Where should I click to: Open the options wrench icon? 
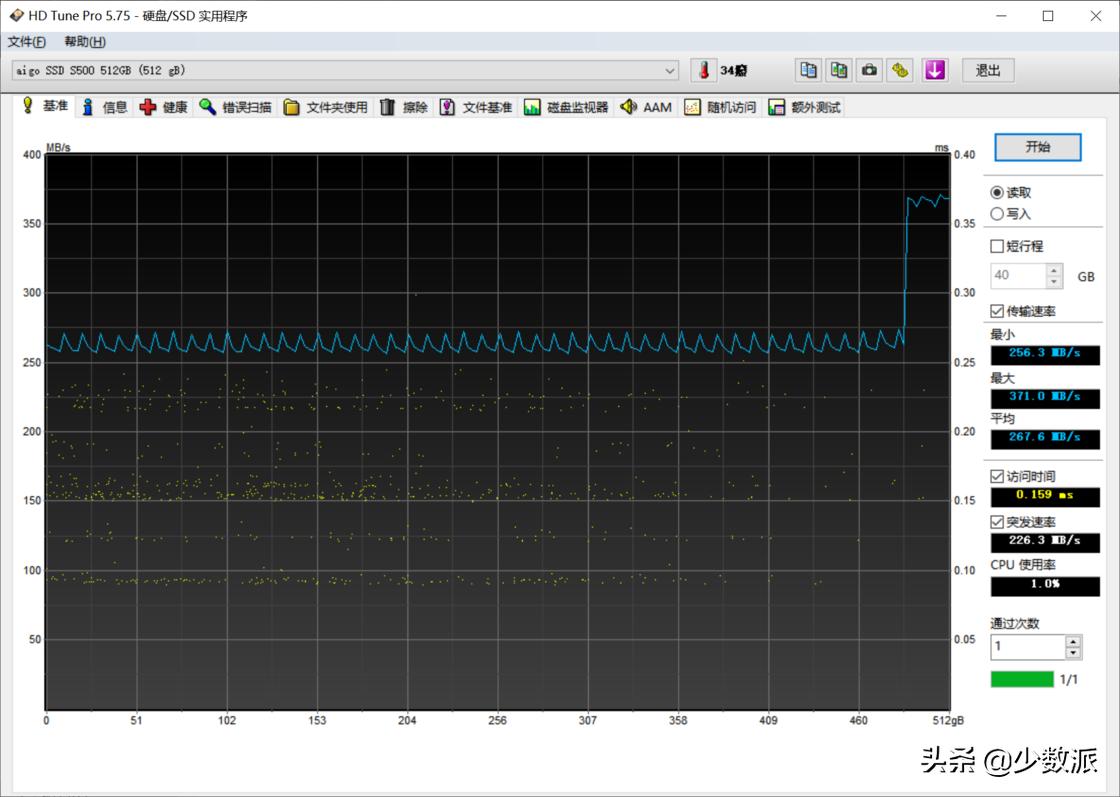click(x=901, y=70)
